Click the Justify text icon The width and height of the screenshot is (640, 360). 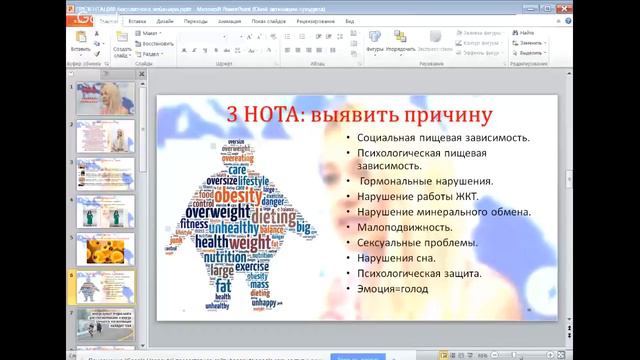point(319,50)
